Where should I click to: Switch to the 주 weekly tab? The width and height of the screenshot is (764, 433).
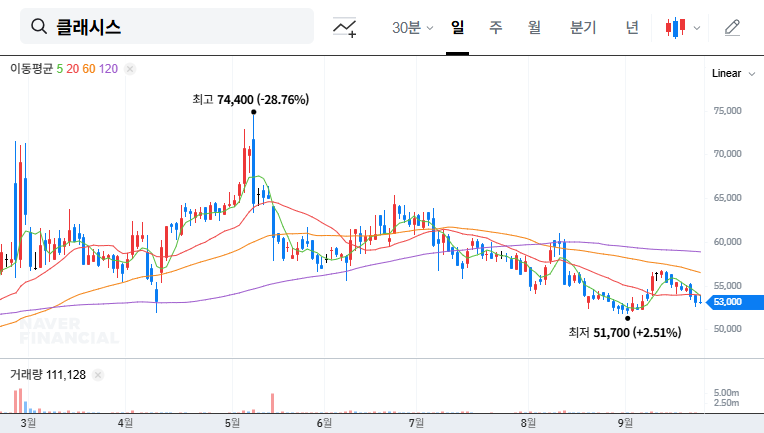(x=495, y=27)
